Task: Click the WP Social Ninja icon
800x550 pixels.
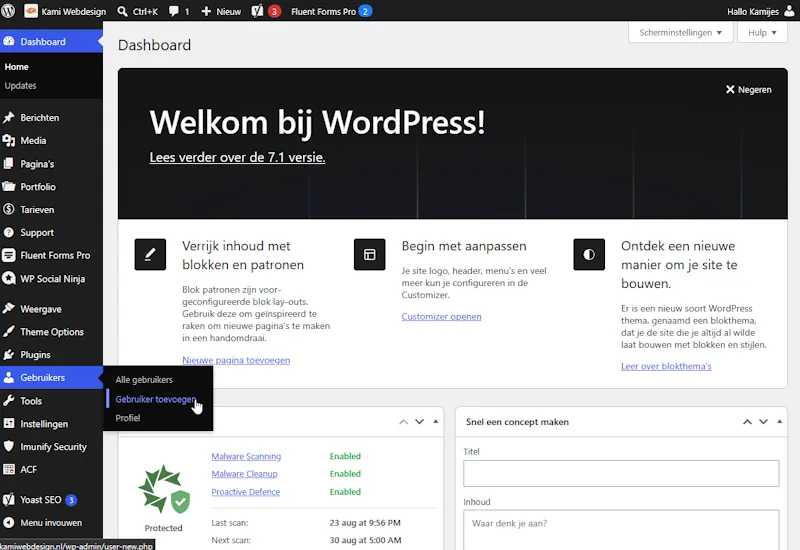Action: [x=9, y=278]
